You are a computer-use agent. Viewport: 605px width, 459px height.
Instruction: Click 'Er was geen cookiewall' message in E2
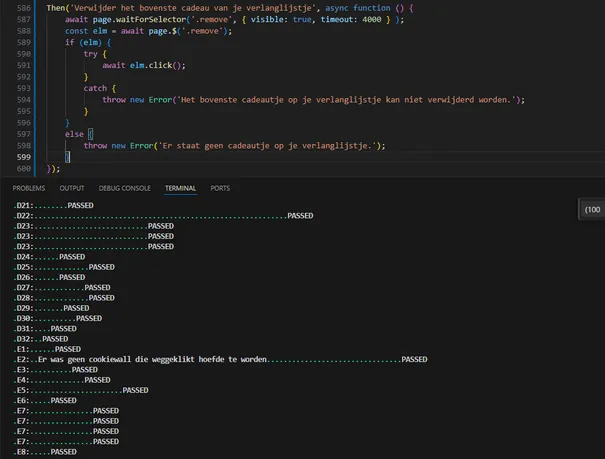152,359
